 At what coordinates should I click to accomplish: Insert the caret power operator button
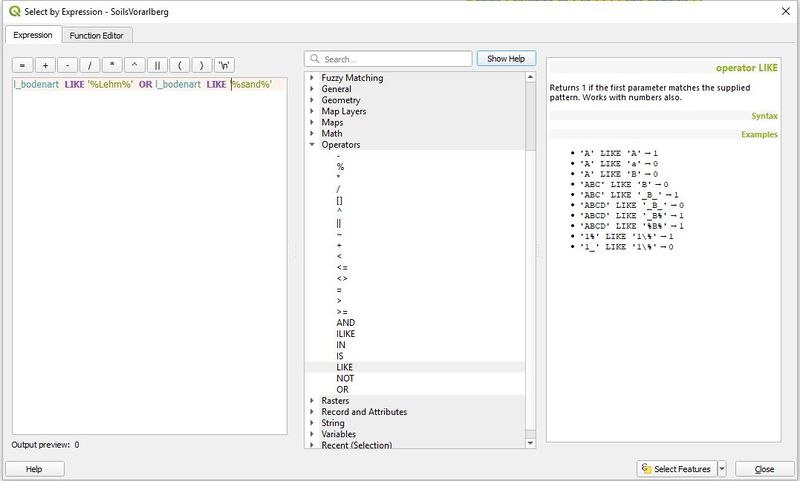135,65
